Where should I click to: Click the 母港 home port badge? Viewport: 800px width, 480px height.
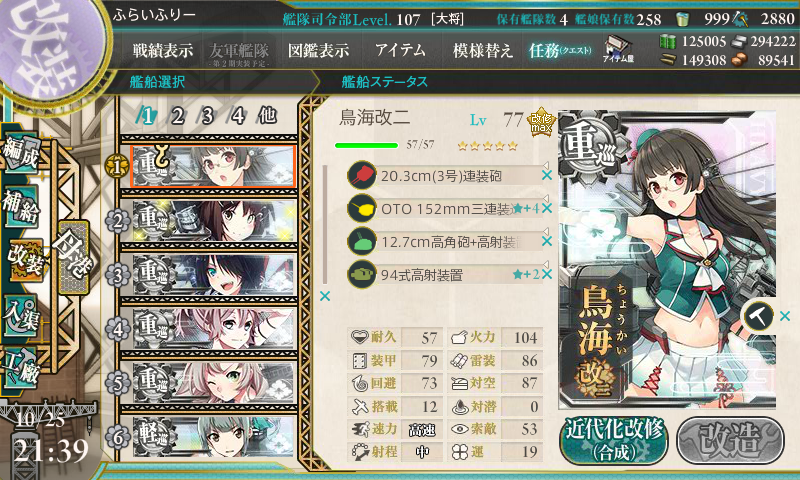point(74,257)
